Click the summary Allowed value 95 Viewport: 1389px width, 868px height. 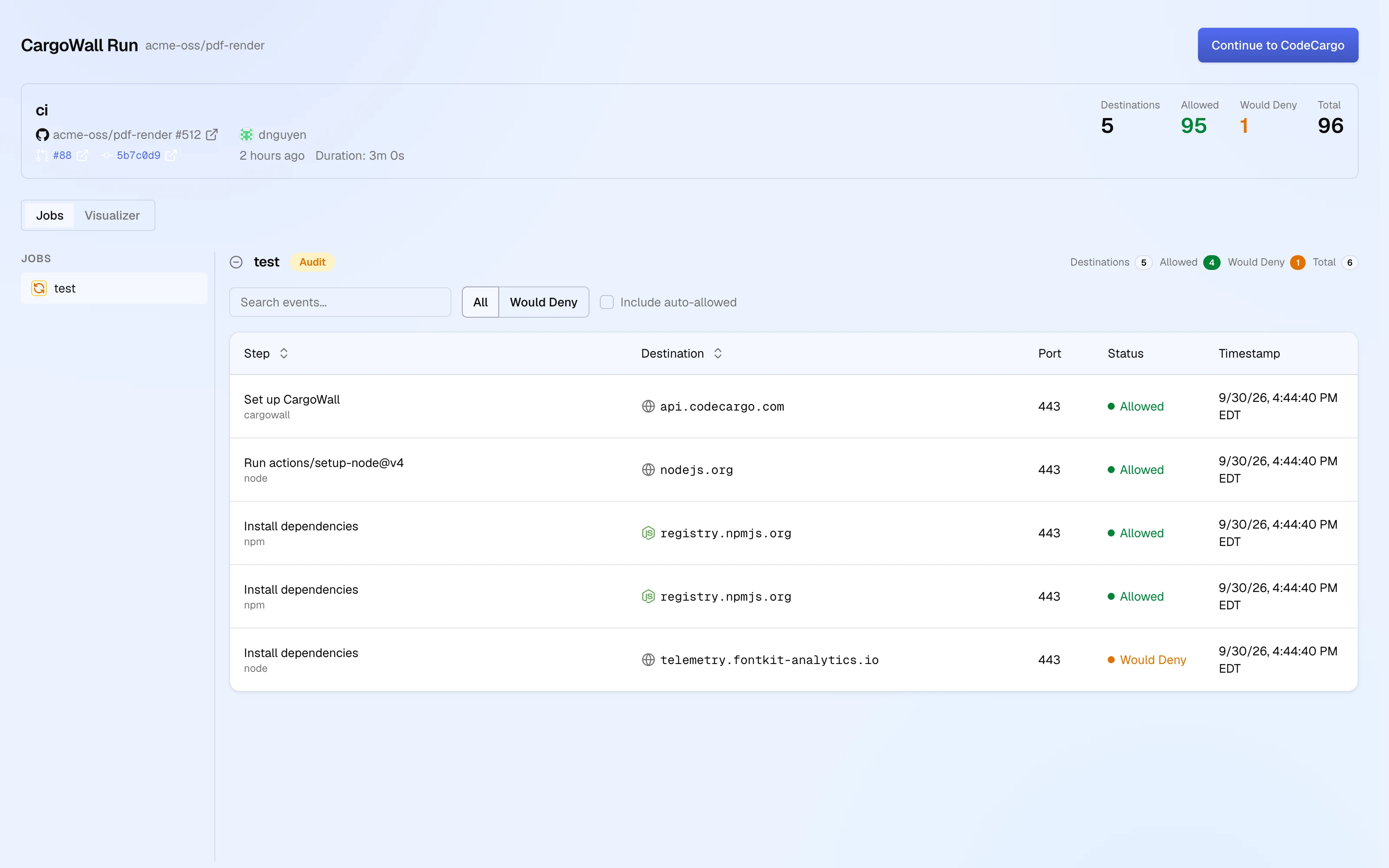point(1194,126)
